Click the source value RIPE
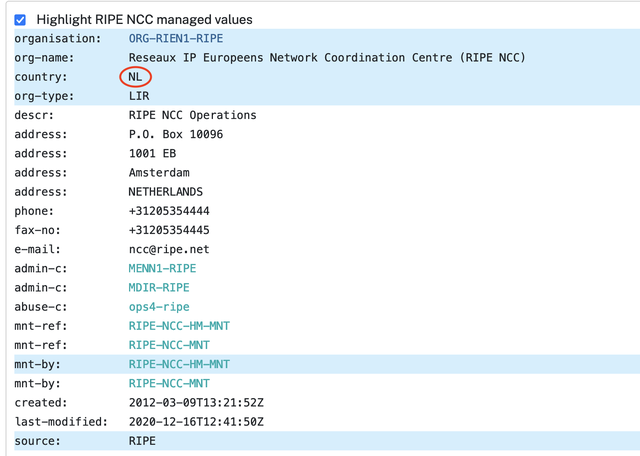Image resolution: width=640 pixels, height=456 pixels. (x=142, y=441)
